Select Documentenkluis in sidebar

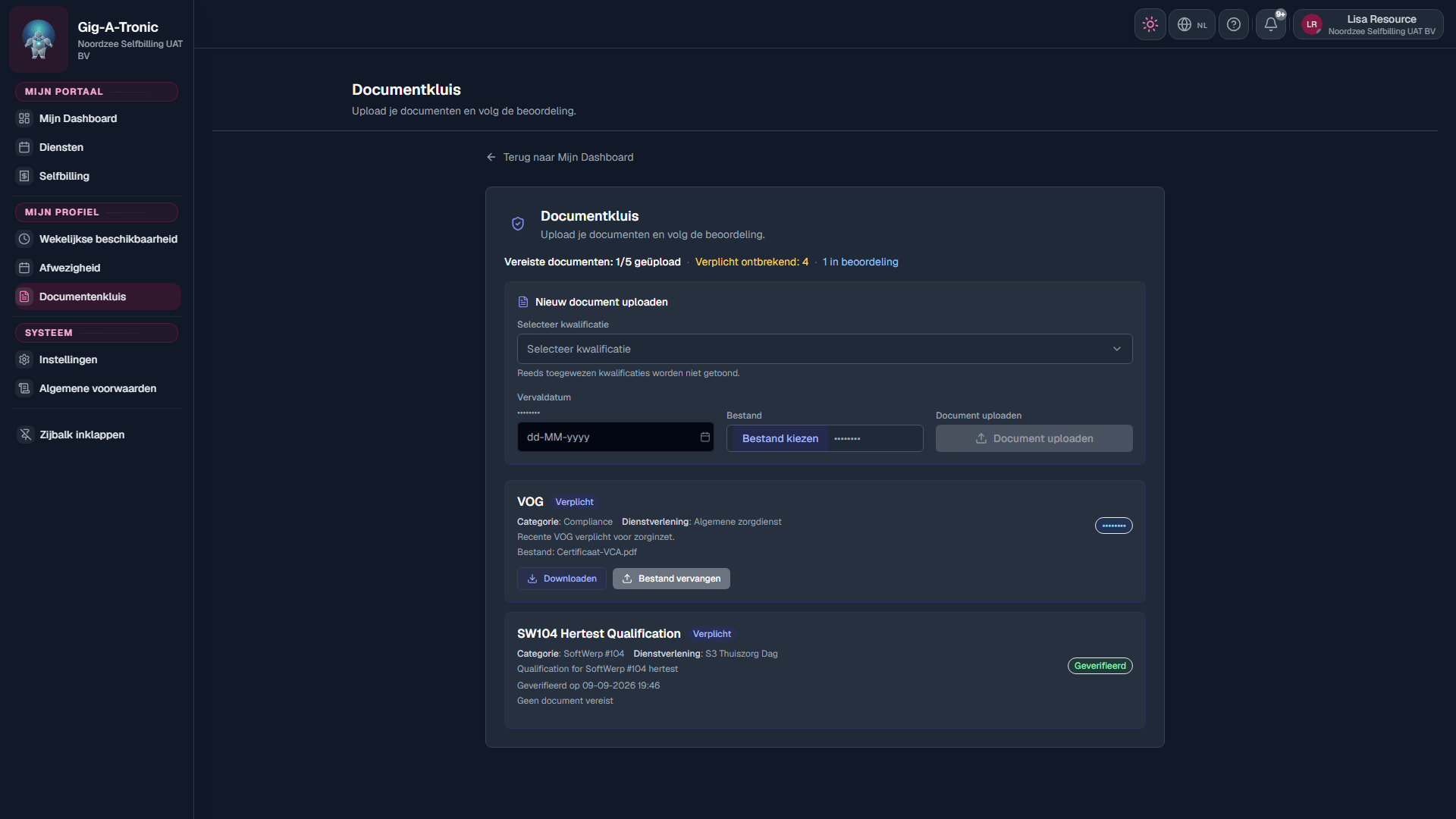pos(98,297)
